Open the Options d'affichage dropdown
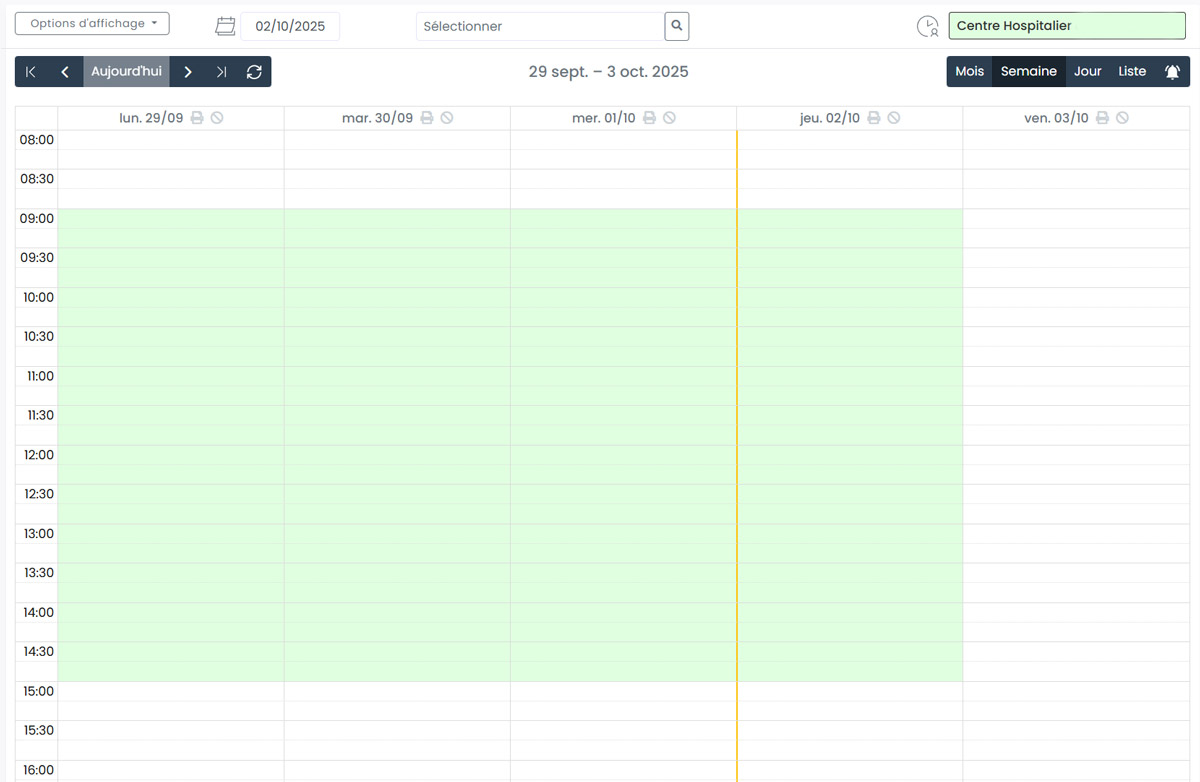Image resolution: width=1200 pixels, height=782 pixels. point(92,24)
